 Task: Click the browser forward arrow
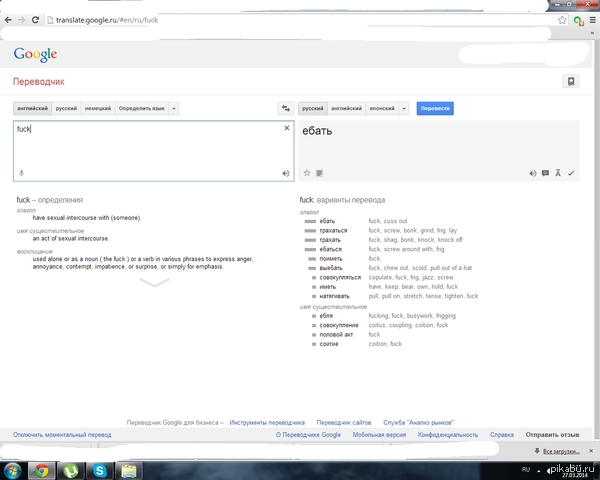21,20
